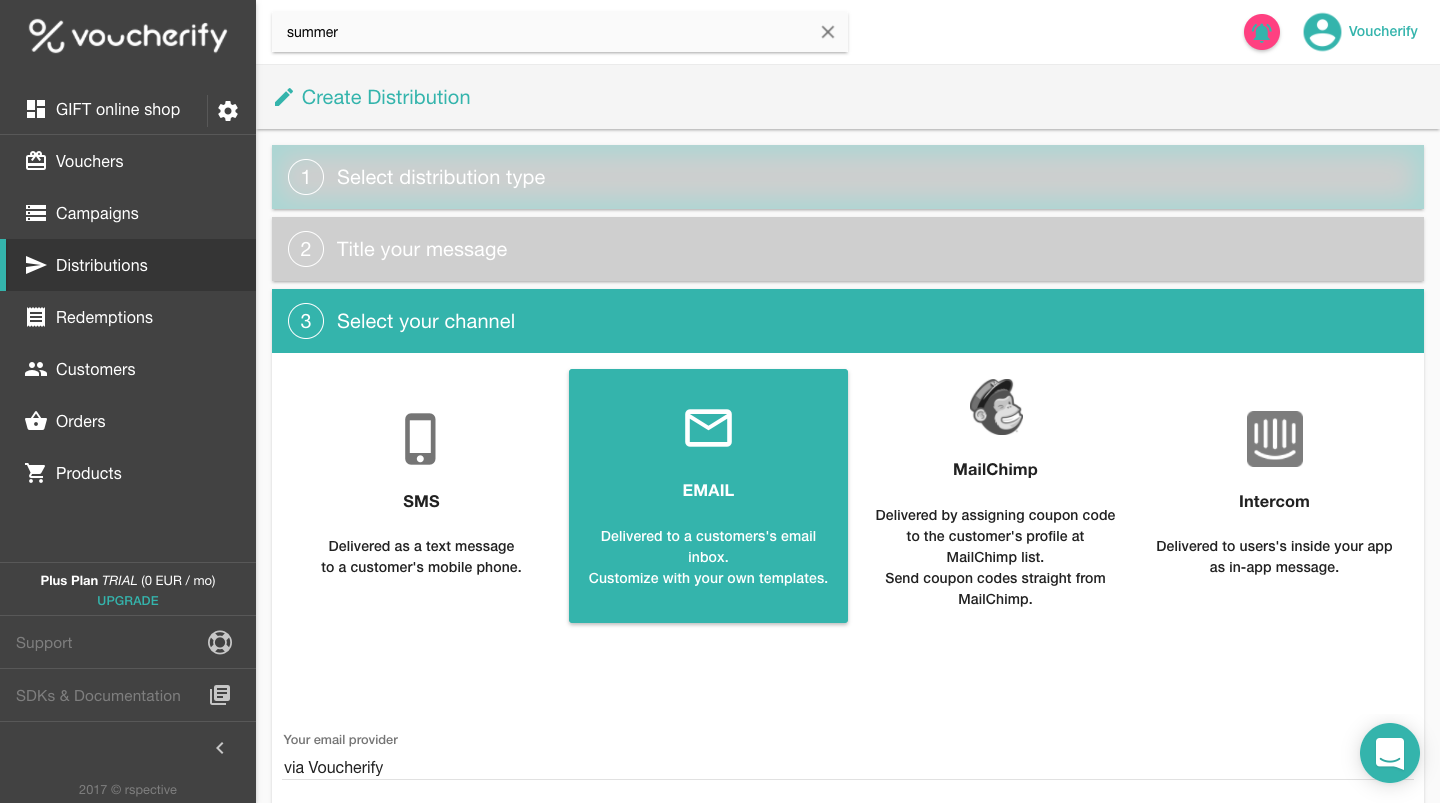Clear the summer search text
1440x803 pixels.
click(x=827, y=32)
